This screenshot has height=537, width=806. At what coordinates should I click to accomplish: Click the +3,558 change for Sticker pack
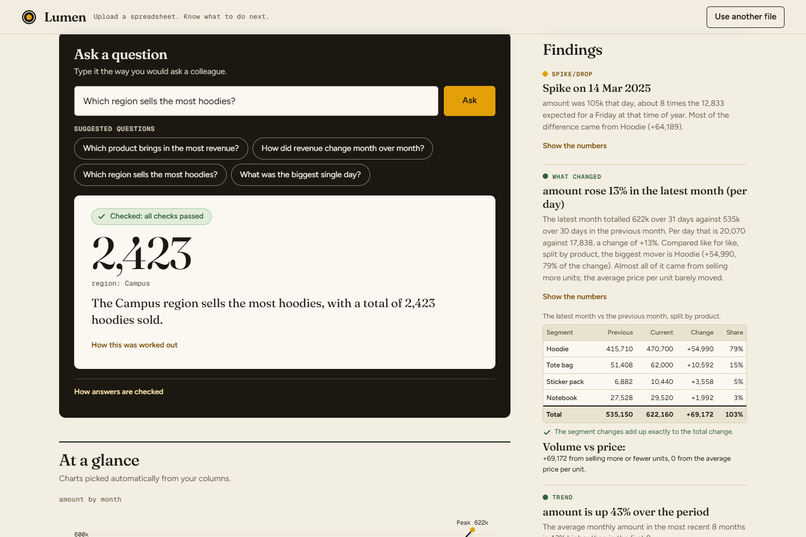coord(702,381)
